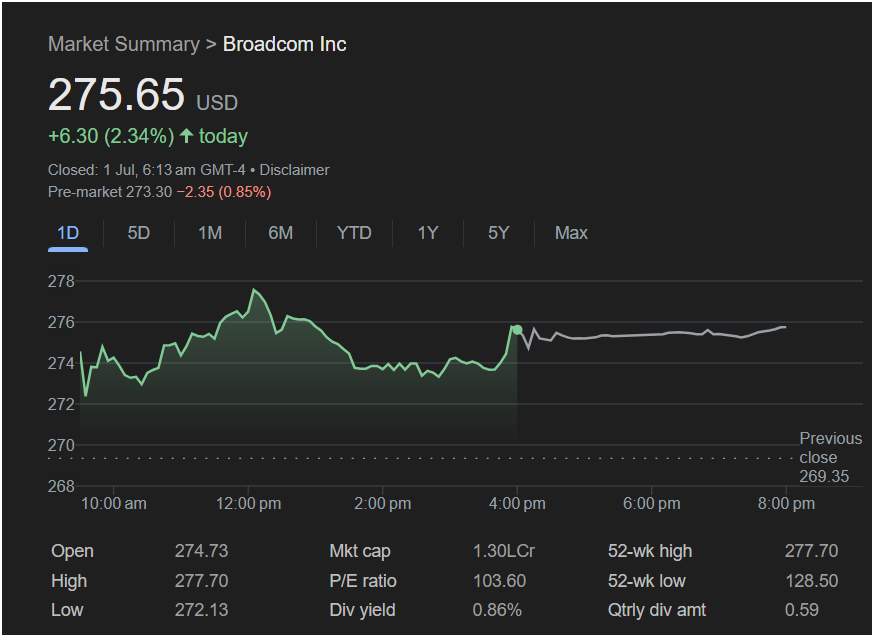Image resolution: width=874 pixels, height=637 pixels.
Task: Click the 52-wk low label
Action: [647, 581]
